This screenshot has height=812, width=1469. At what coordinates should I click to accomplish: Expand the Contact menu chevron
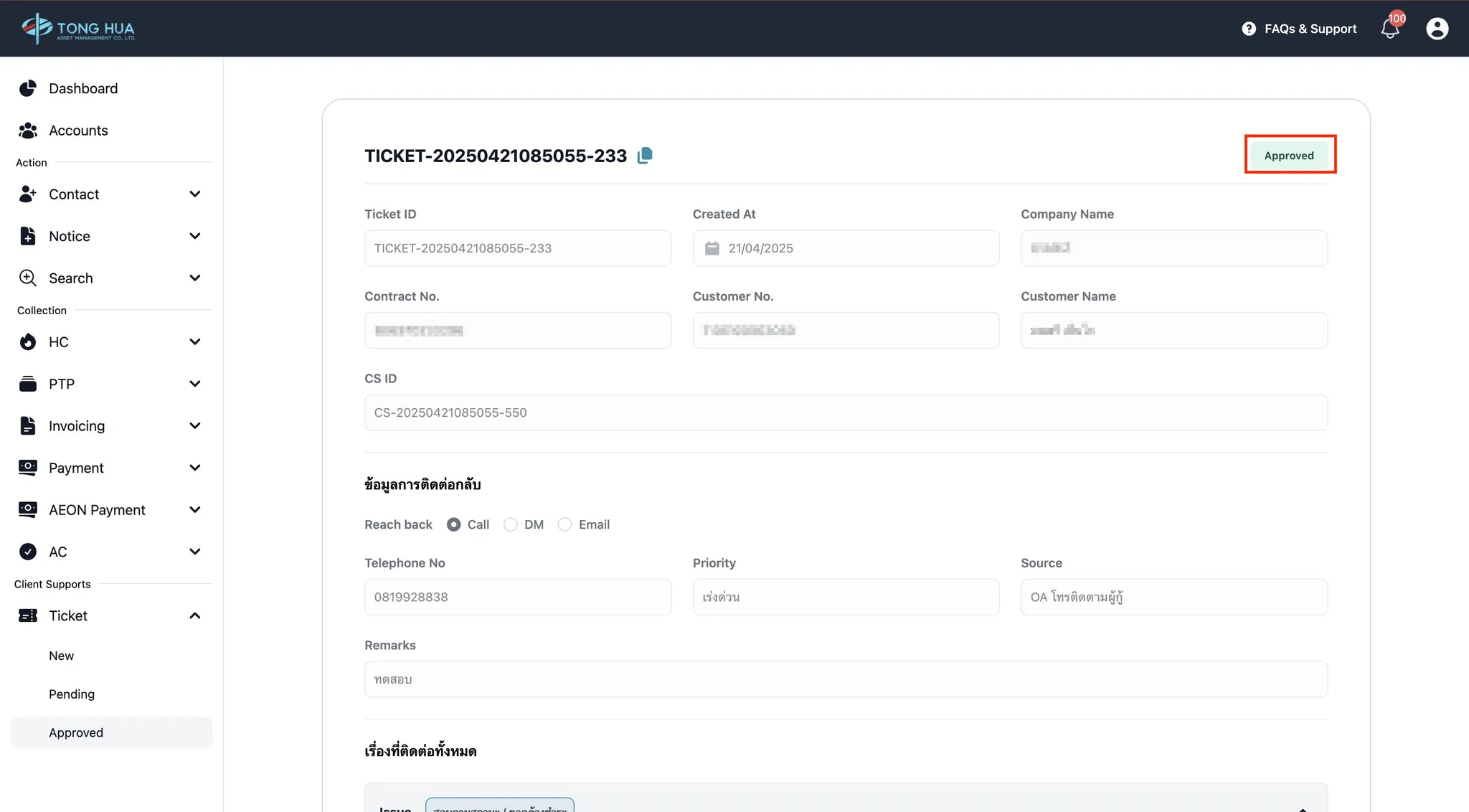(x=194, y=194)
